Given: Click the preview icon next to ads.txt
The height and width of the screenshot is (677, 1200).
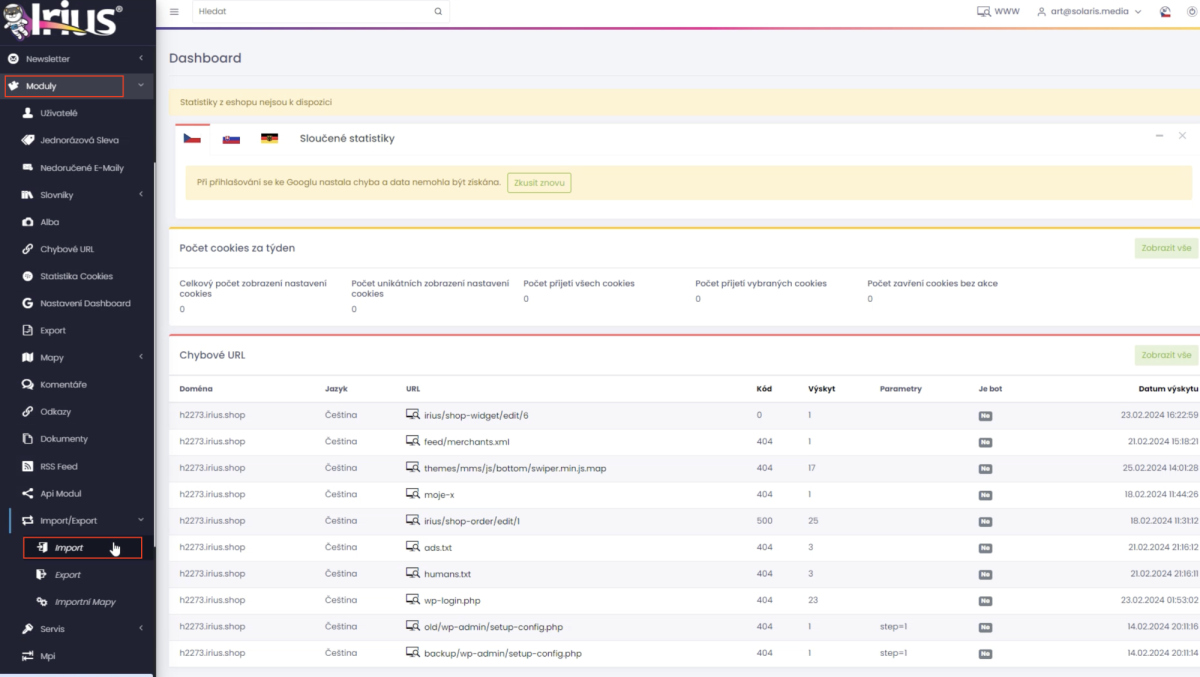Looking at the screenshot, I should 412,547.
